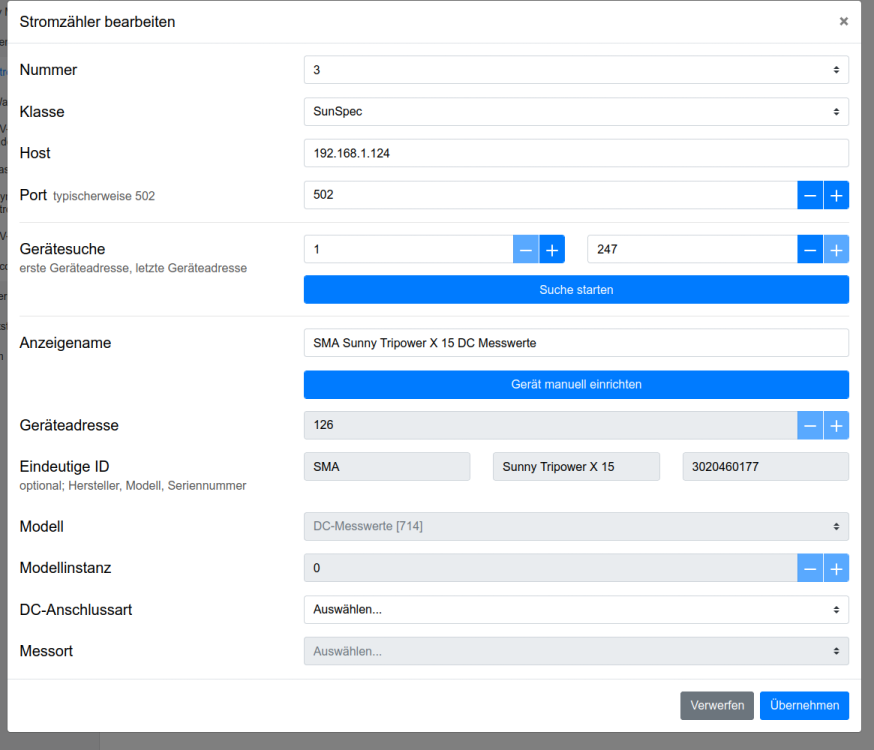Click Gerät manuell einrichten button

coord(575,384)
